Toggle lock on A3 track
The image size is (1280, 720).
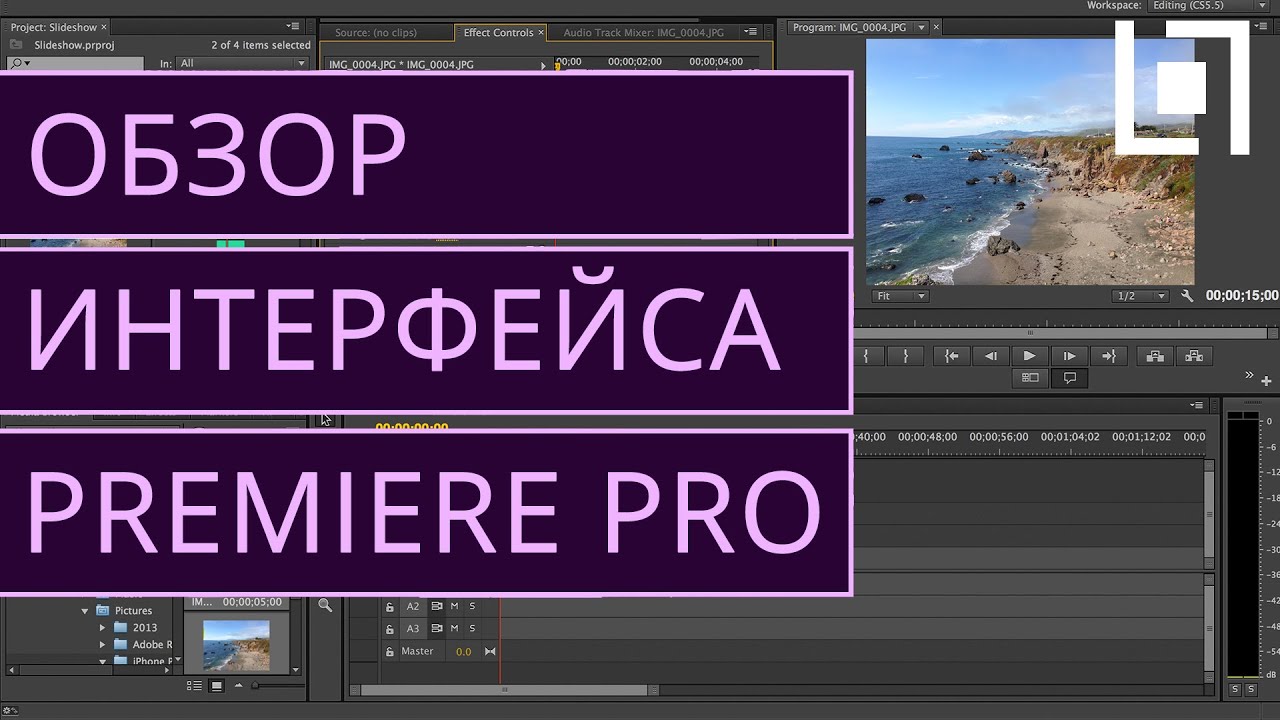(390, 629)
